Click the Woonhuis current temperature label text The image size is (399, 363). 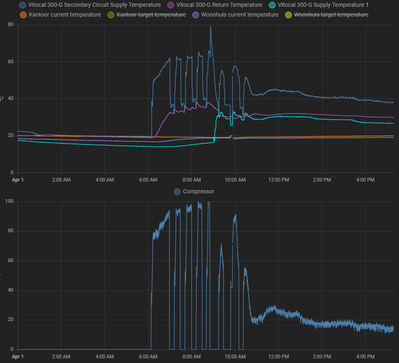240,15
